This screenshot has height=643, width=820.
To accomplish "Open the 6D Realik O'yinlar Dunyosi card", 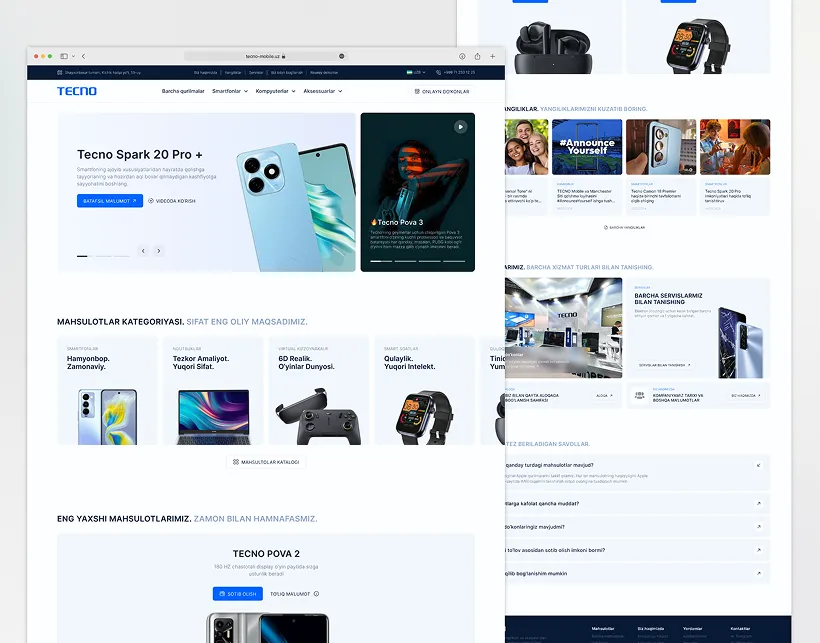I will [318, 391].
